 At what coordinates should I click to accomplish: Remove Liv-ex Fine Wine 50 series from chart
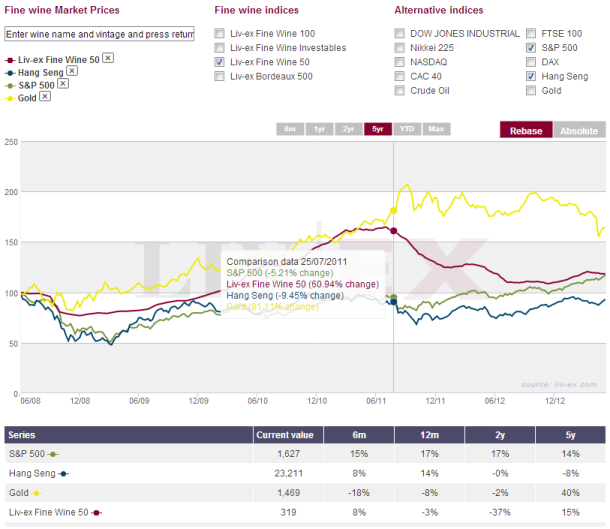(x=108, y=58)
